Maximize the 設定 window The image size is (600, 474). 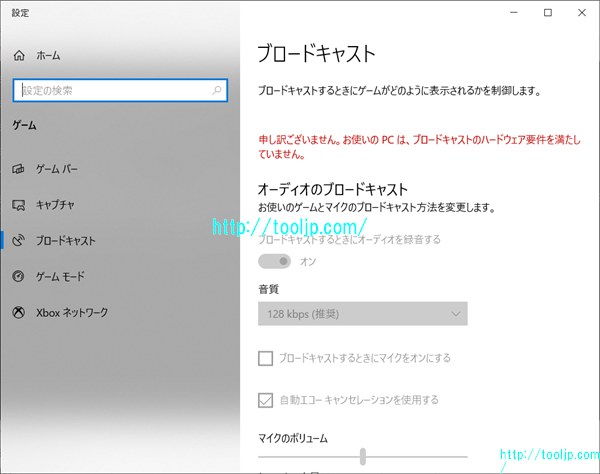coord(548,13)
